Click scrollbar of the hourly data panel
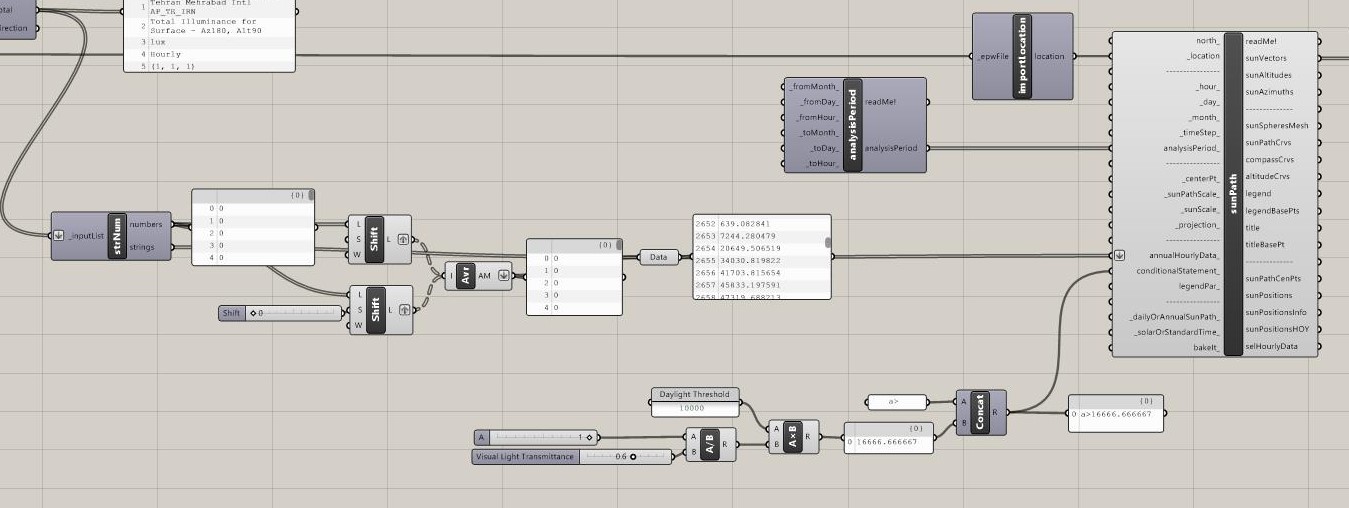 pyautogui.click(x=827, y=242)
